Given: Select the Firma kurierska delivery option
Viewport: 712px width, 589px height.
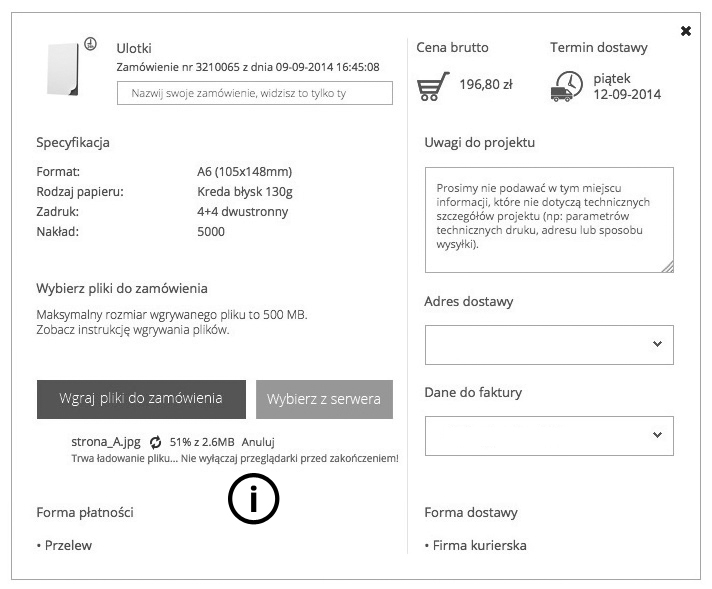Looking at the screenshot, I should click(478, 546).
